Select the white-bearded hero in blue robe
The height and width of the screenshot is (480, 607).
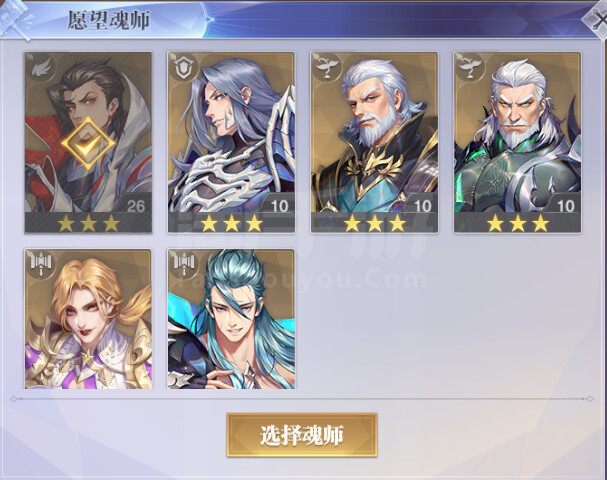coord(374,142)
